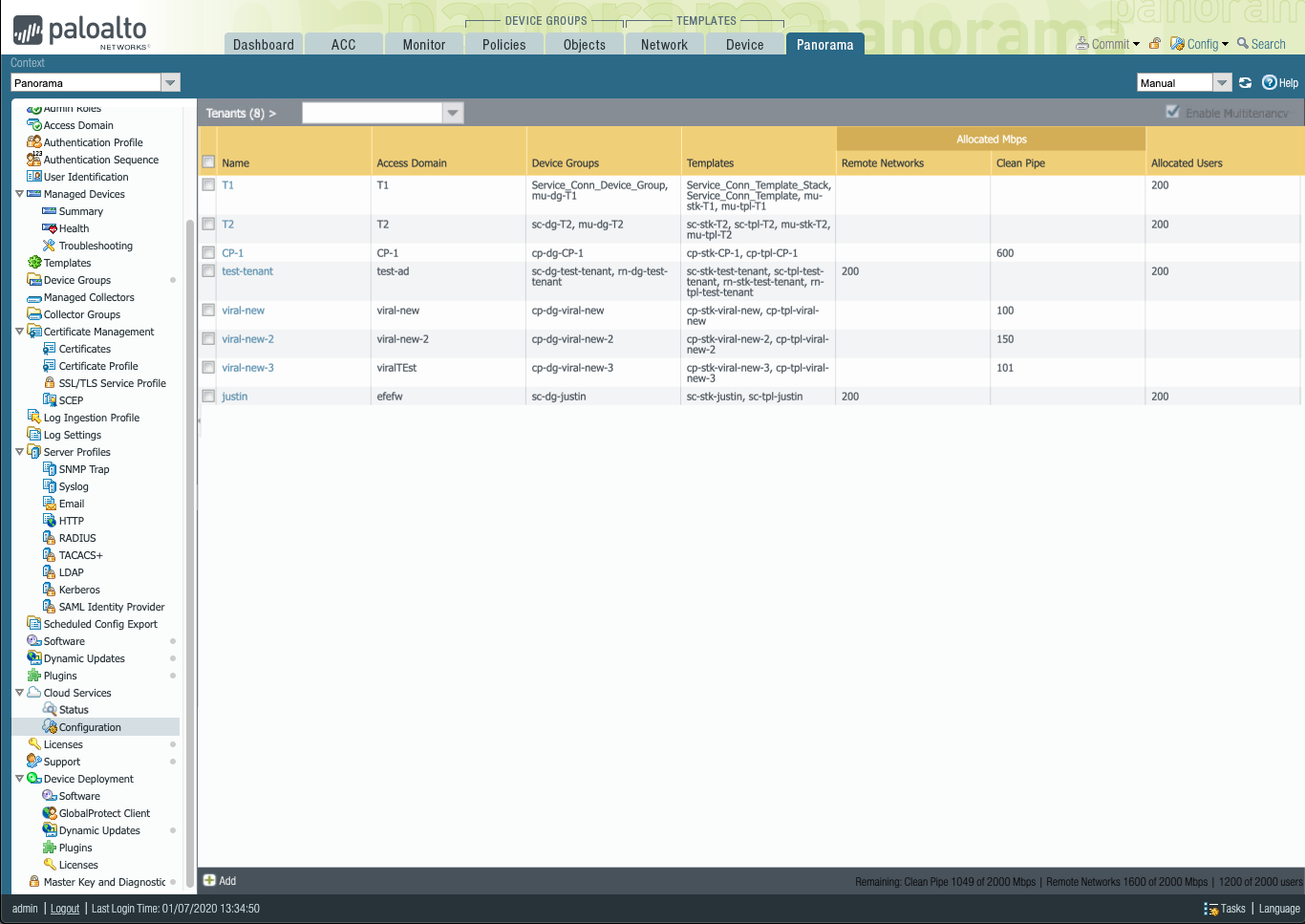Open the Context Panorama dropdown

click(170, 83)
